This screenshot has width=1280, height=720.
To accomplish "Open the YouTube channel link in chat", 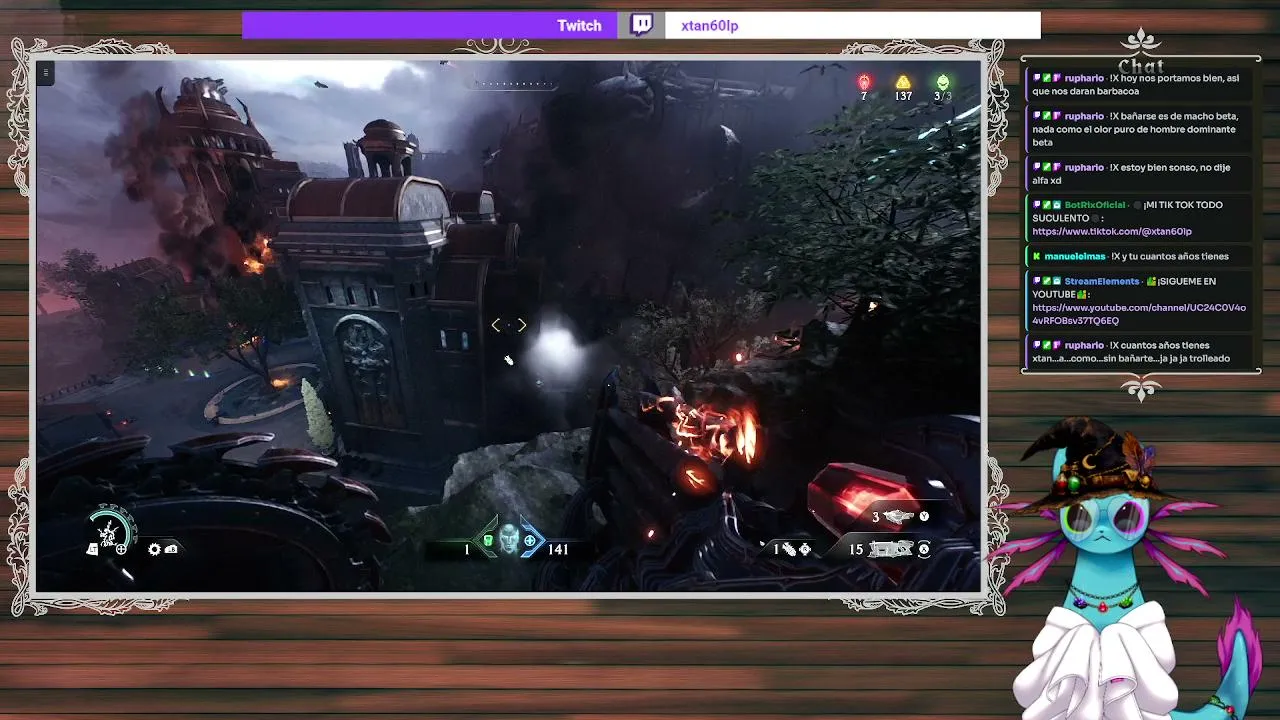I will click(x=1139, y=314).
